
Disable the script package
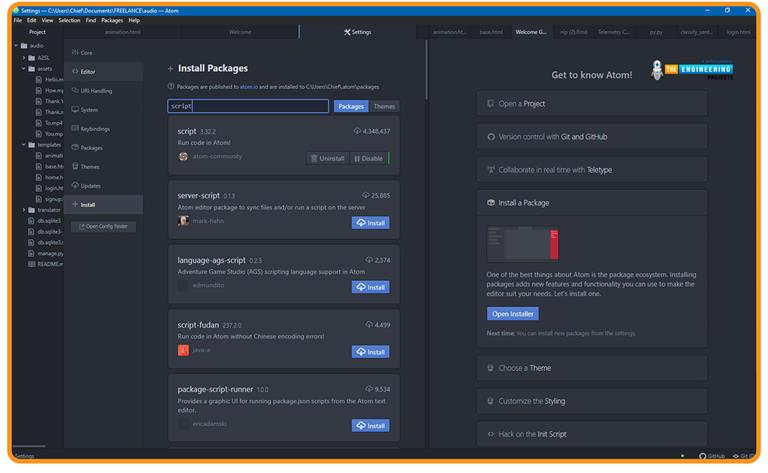[367, 158]
